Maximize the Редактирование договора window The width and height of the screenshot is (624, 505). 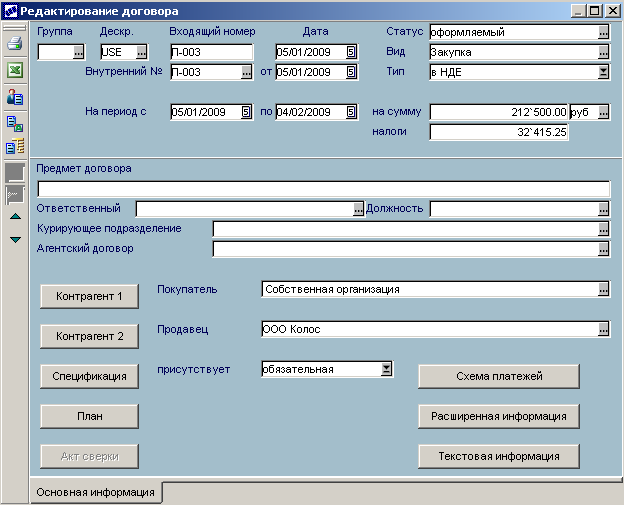tap(595, 11)
